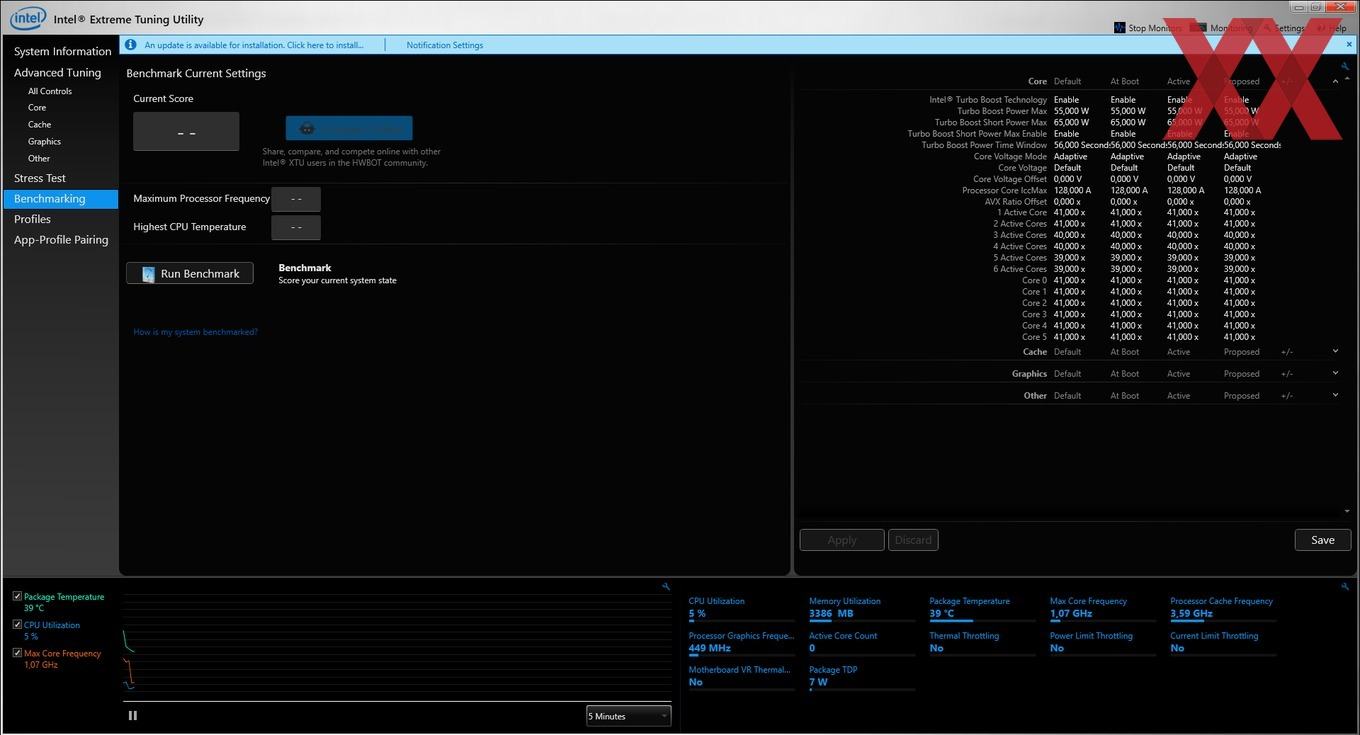Expand the Cache settings section
This screenshot has width=1360, height=735.
[x=1335, y=351]
